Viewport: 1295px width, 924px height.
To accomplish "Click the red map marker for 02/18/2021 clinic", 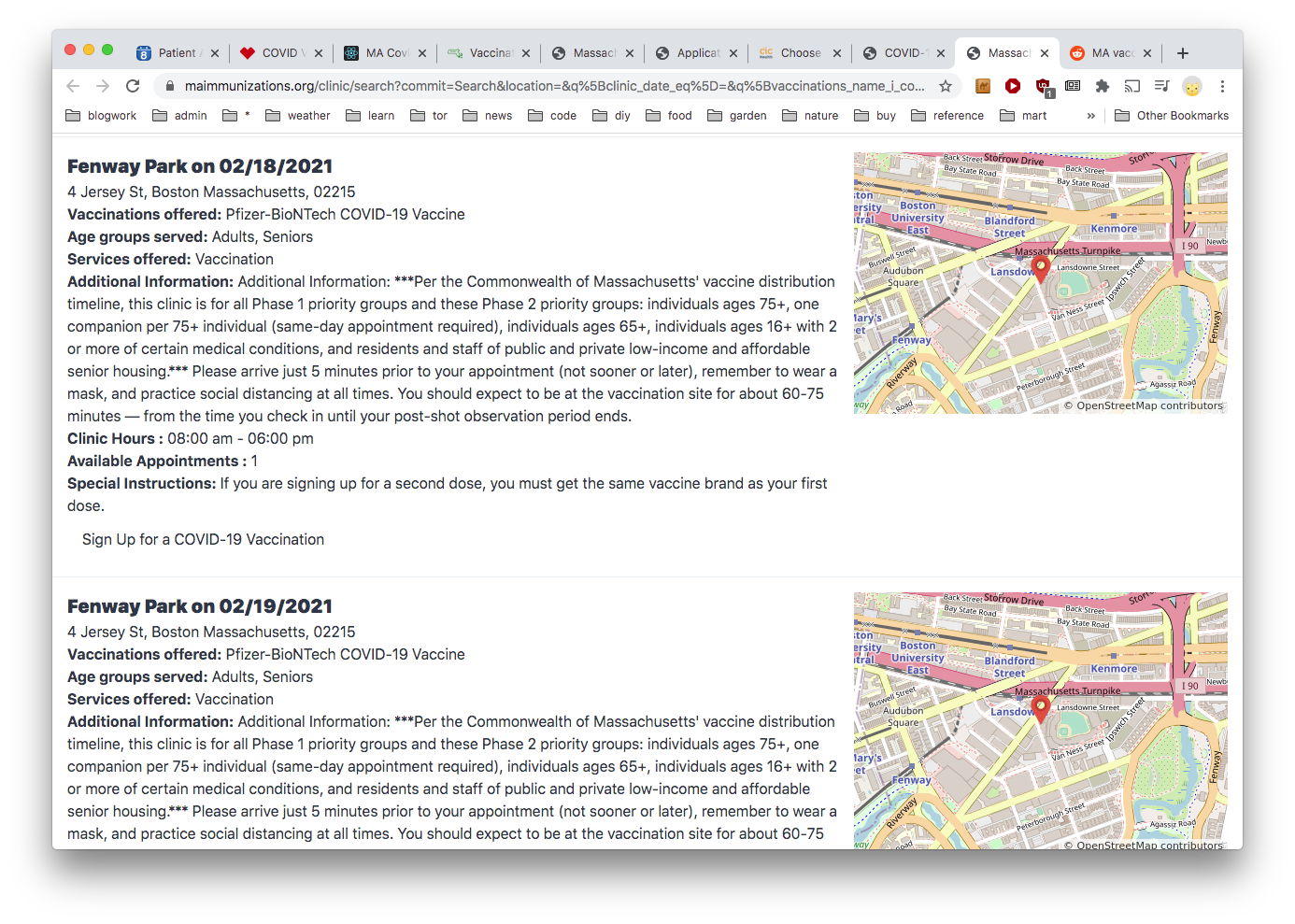I will click(1040, 269).
